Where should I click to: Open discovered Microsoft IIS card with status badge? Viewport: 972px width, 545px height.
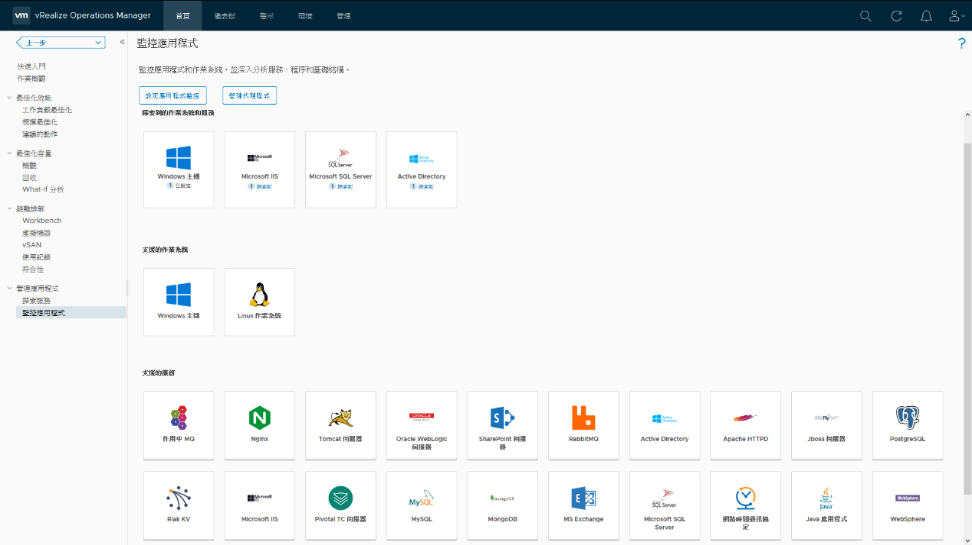(259, 169)
